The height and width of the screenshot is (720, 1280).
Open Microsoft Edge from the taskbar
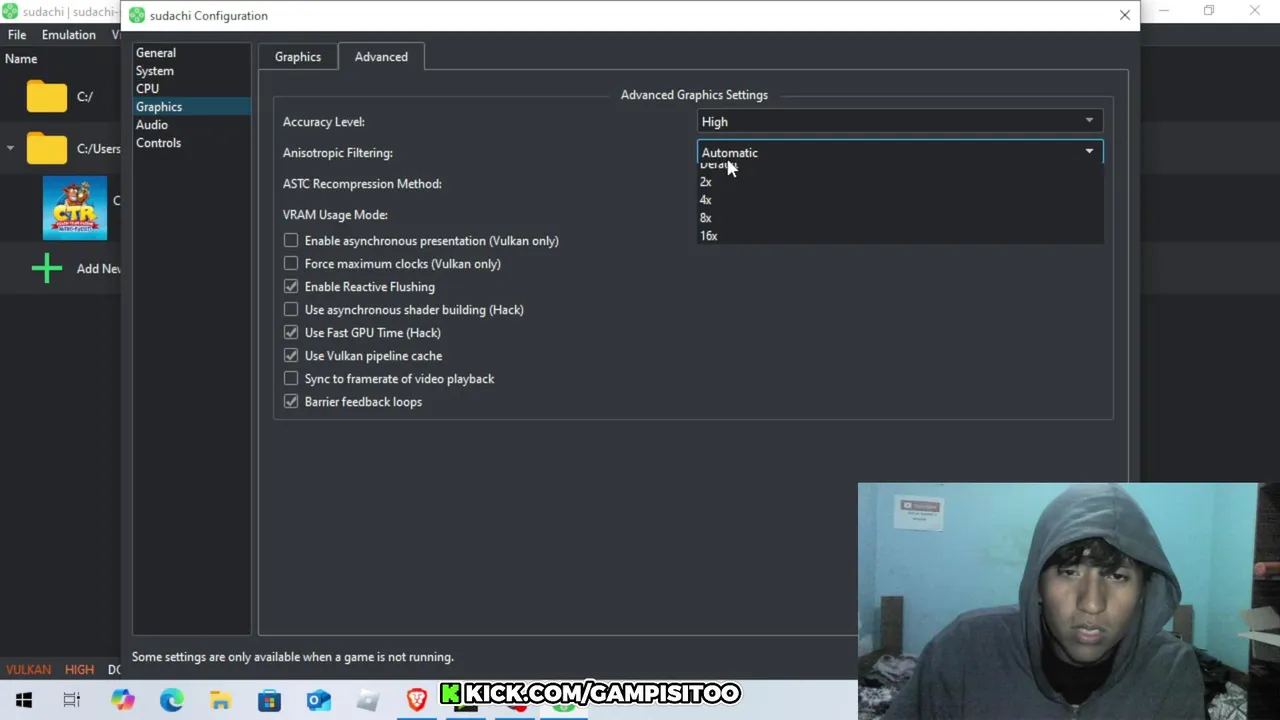coord(171,700)
